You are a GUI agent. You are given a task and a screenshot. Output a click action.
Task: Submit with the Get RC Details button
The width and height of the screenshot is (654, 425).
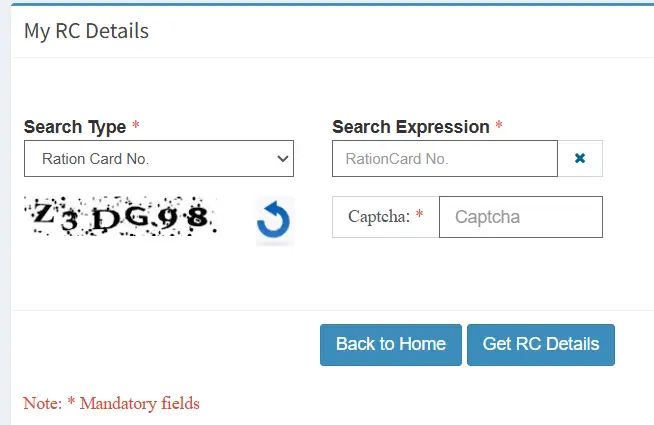pyautogui.click(x=540, y=345)
